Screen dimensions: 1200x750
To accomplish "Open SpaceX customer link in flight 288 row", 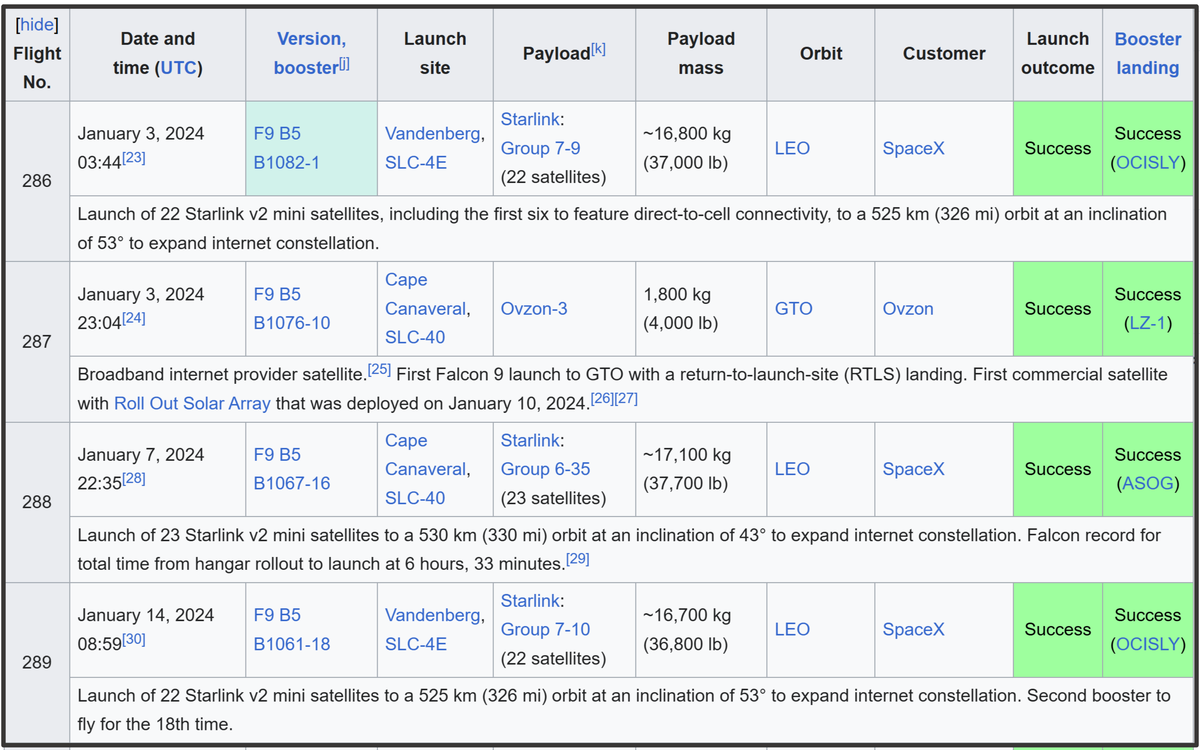I will click(x=913, y=469).
